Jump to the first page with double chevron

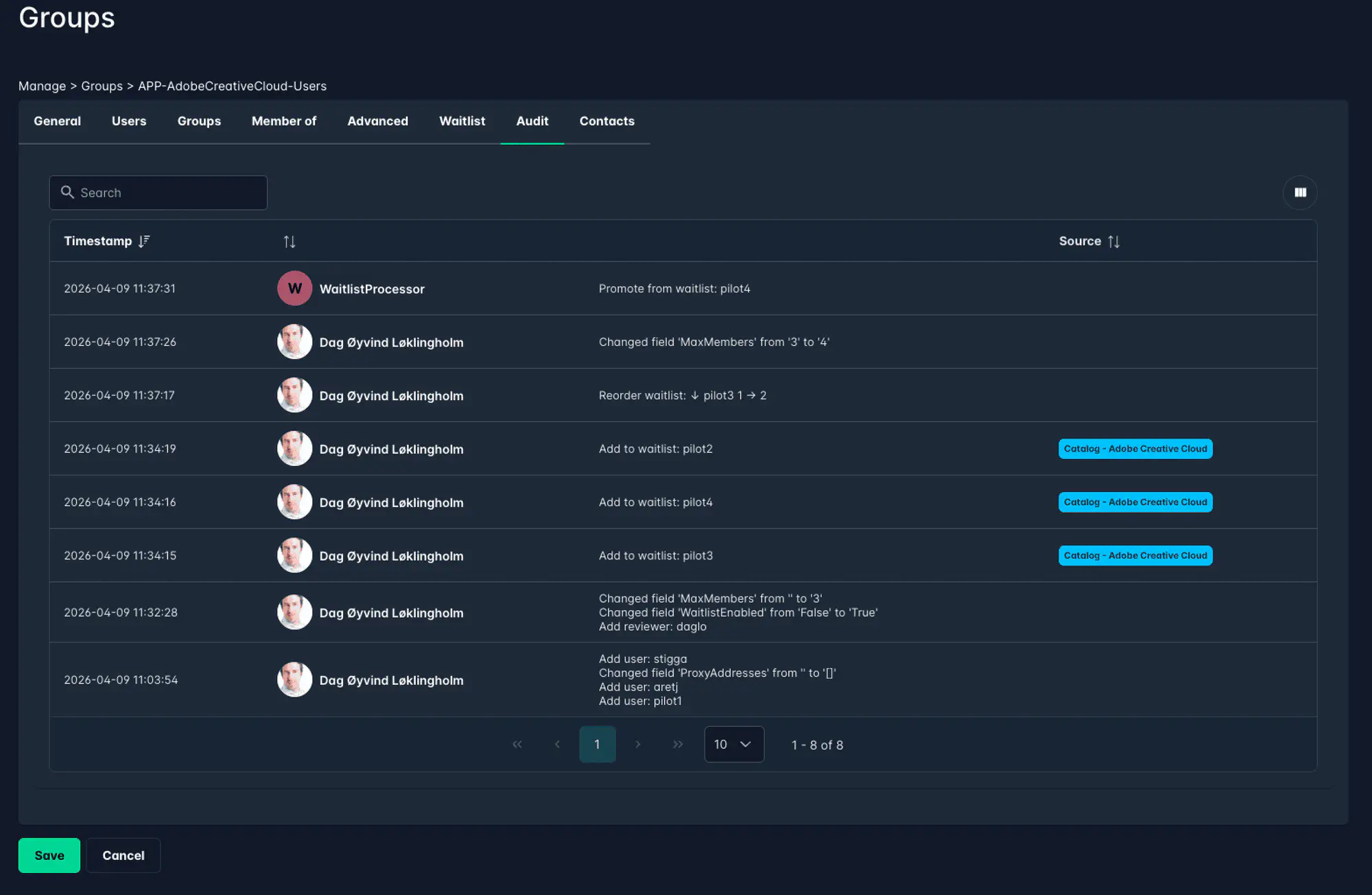[517, 744]
